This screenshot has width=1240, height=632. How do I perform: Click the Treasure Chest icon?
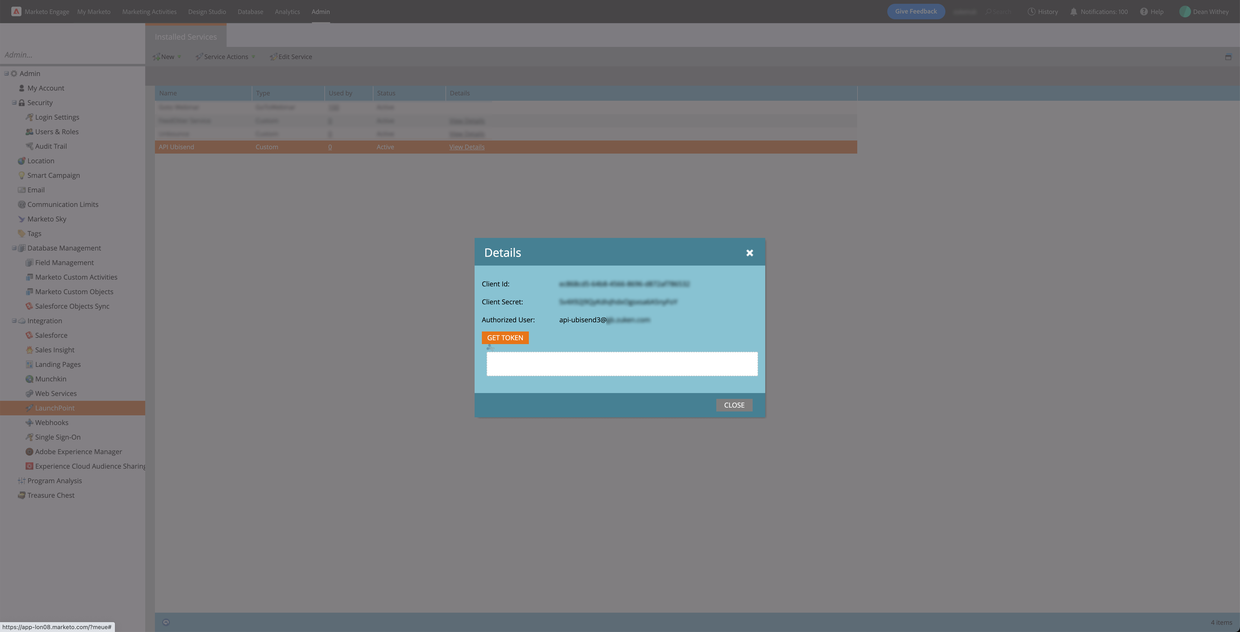pos(21,495)
